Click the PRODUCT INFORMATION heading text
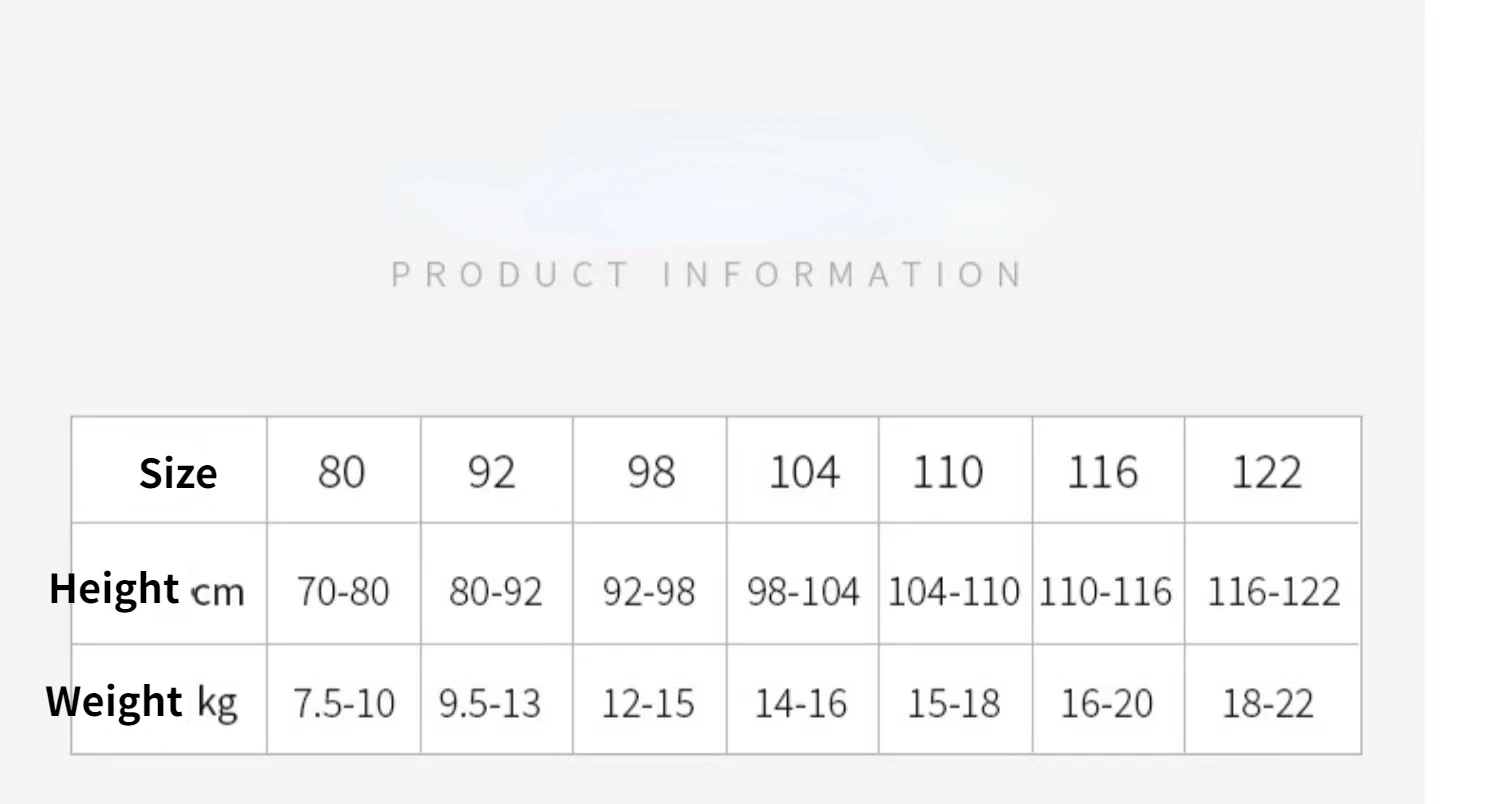This screenshot has height=804, width=1500. pyautogui.click(x=708, y=274)
